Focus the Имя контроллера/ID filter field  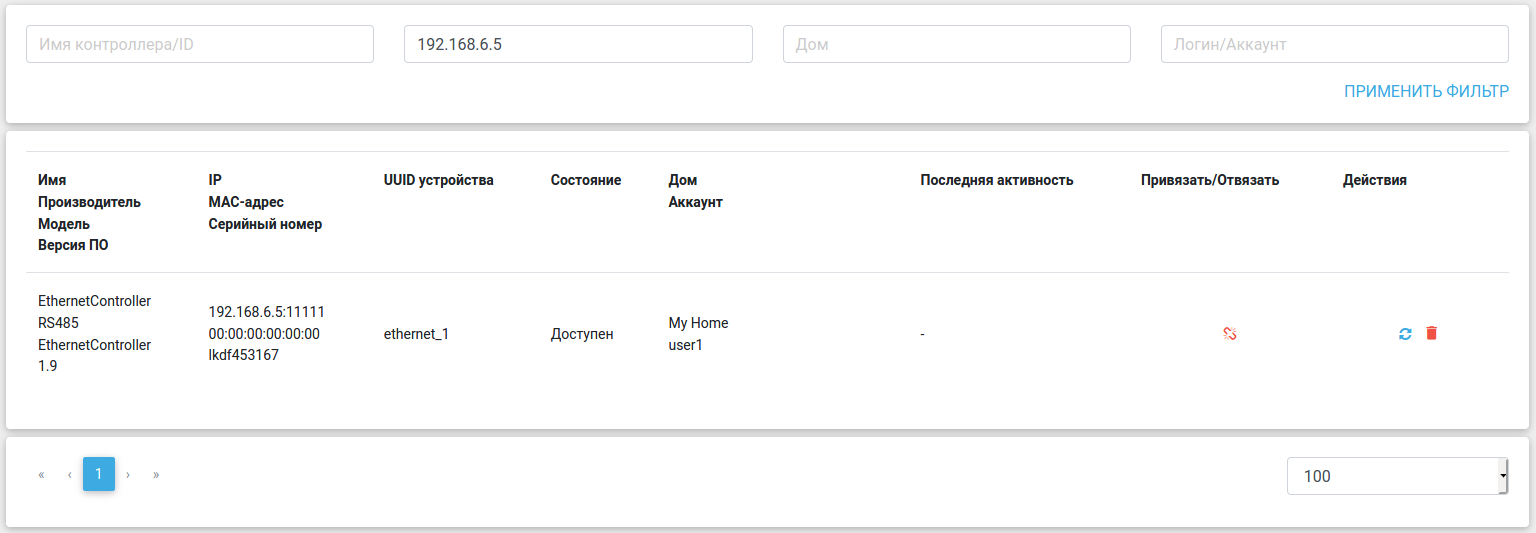(x=200, y=45)
